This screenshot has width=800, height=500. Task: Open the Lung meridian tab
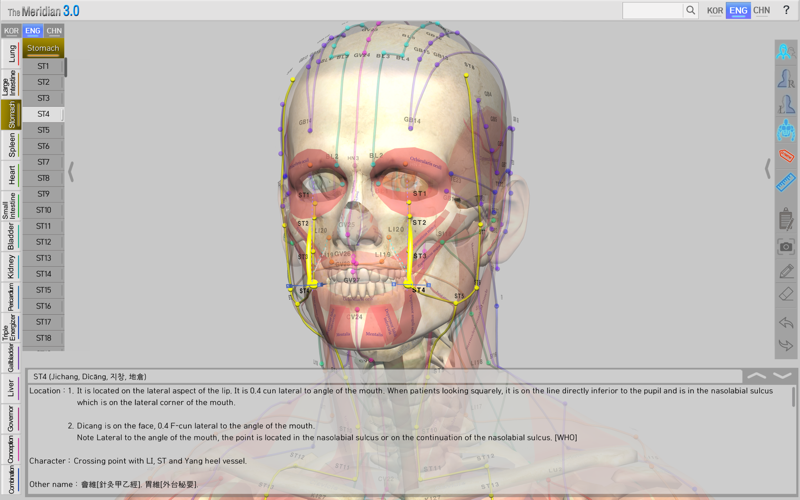(x=11, y=54)
